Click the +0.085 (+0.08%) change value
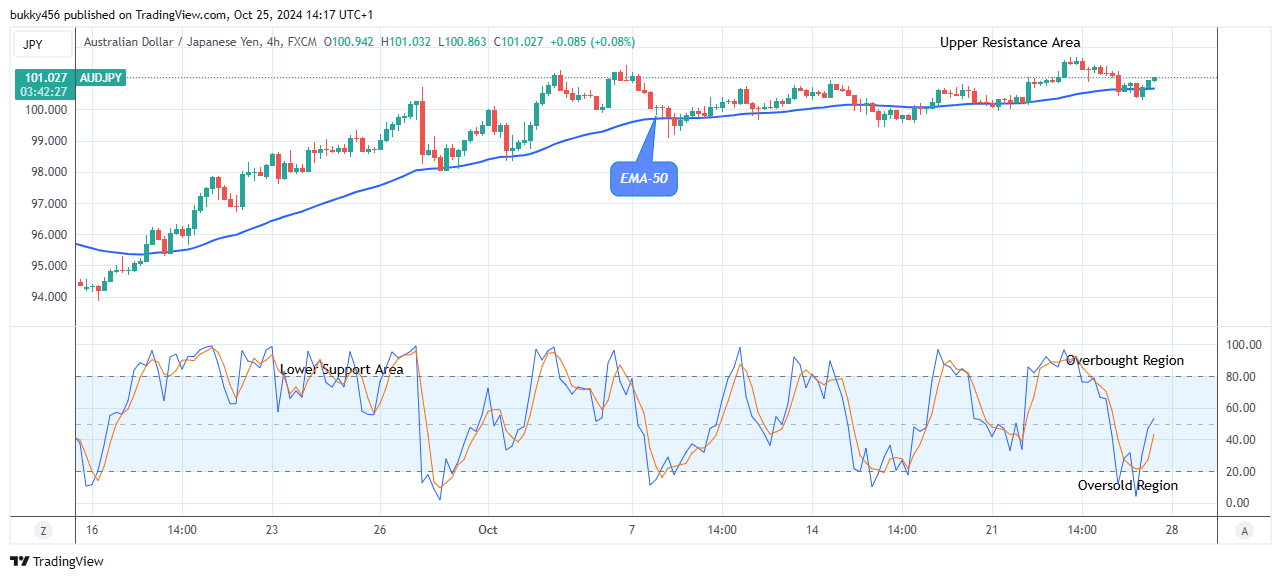 click(592, 42)
